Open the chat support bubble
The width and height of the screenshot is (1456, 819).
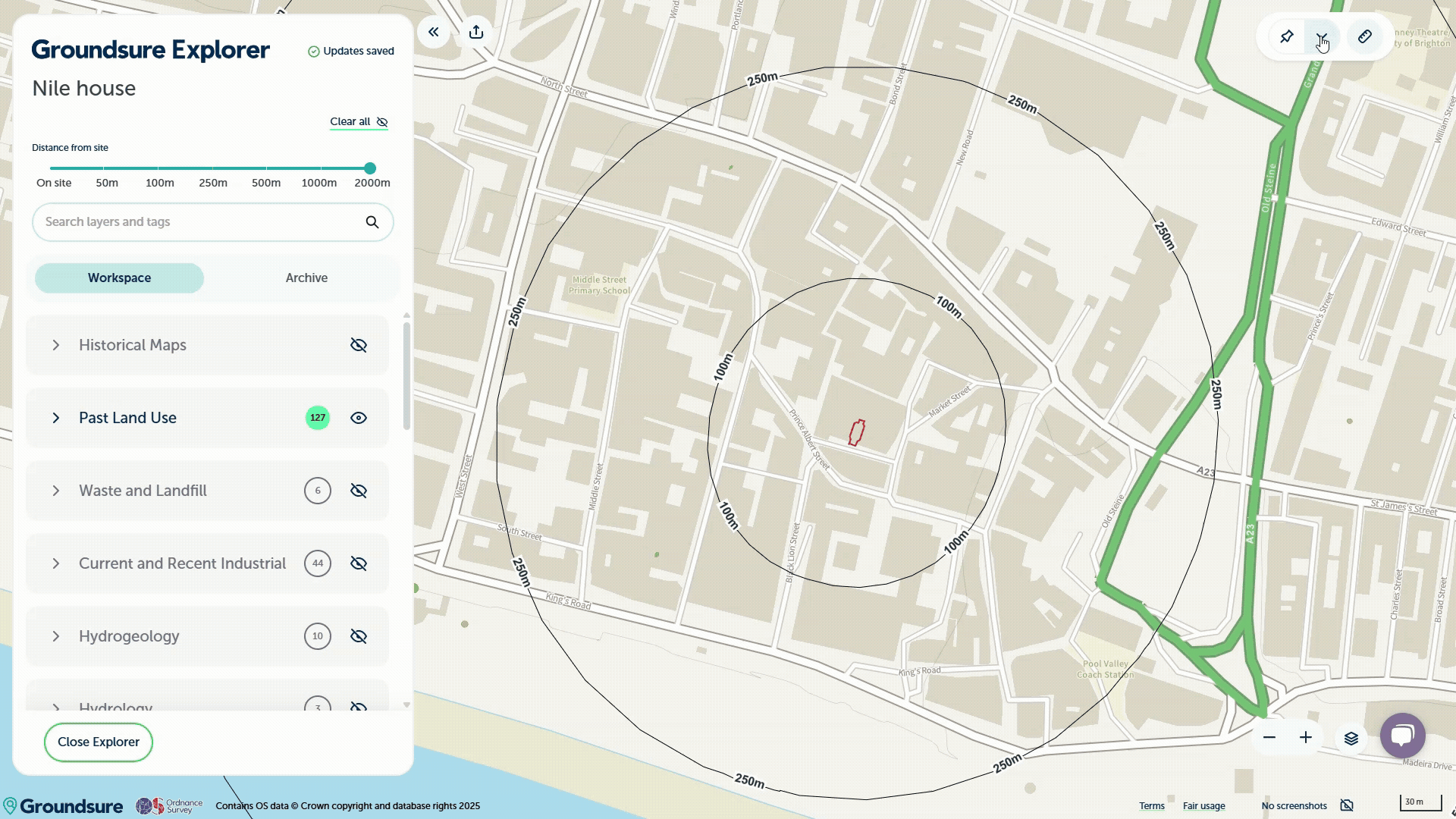pos(1402,734)
